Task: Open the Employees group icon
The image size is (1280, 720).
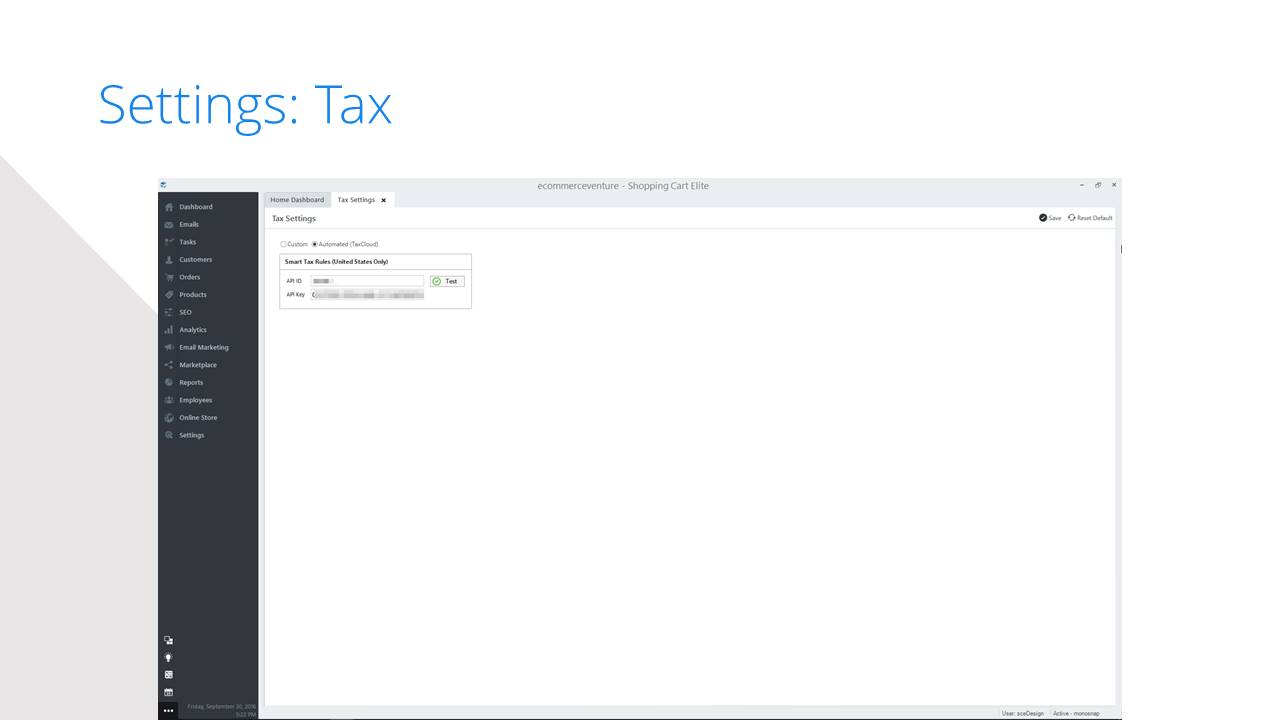Action: point(169,400)
